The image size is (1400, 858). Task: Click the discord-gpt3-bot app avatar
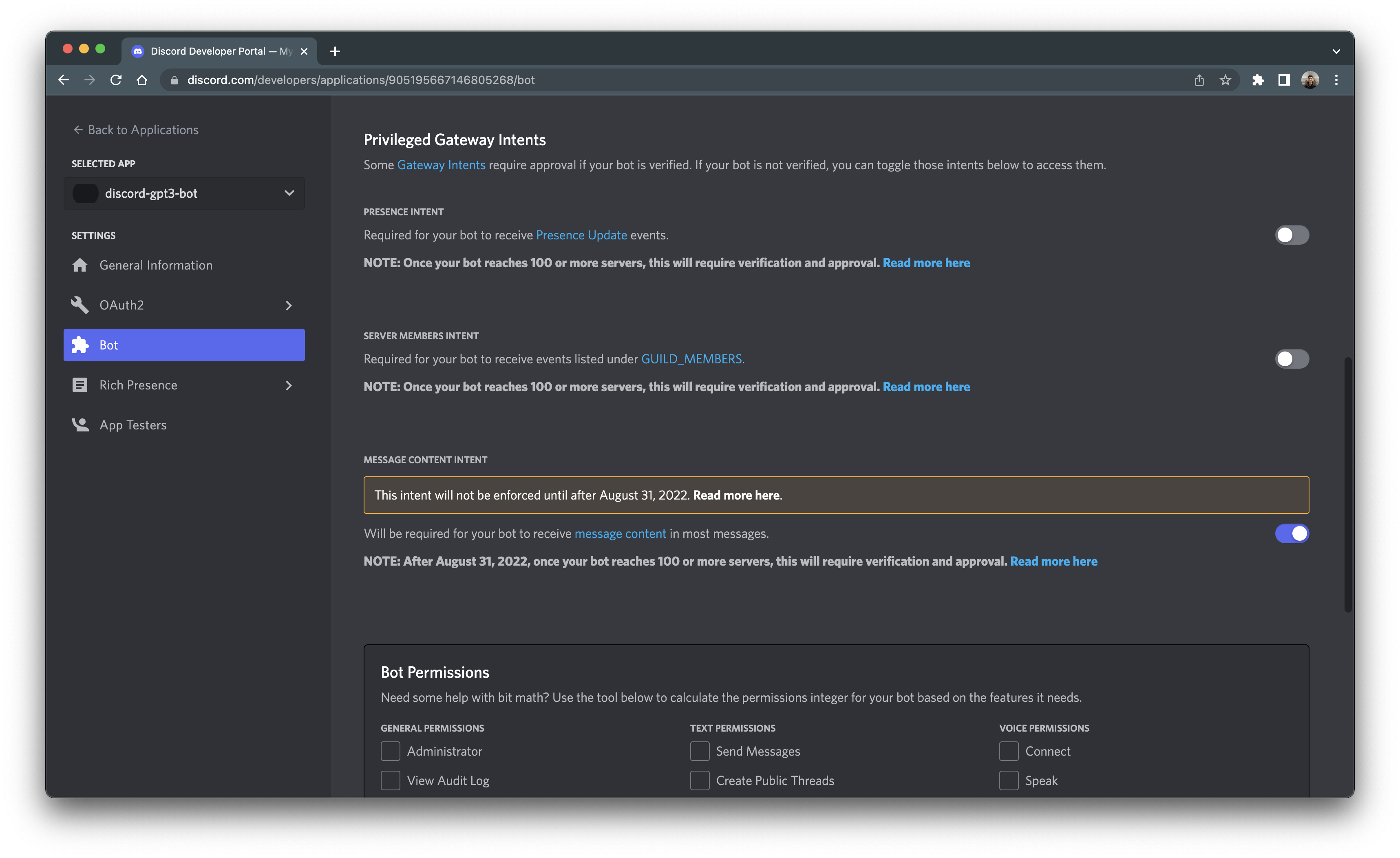(x=86, y=193)
